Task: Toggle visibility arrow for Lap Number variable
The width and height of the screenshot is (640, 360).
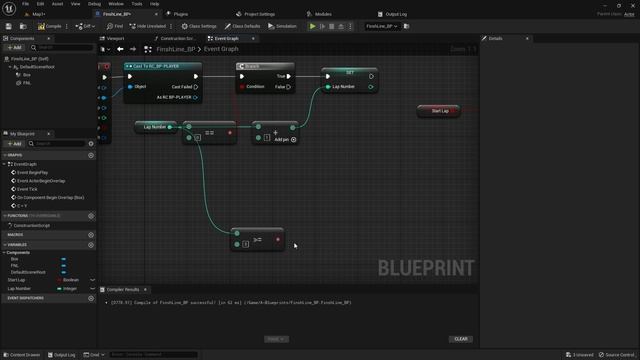Action: pyautogui.click(x=92, y=289)
